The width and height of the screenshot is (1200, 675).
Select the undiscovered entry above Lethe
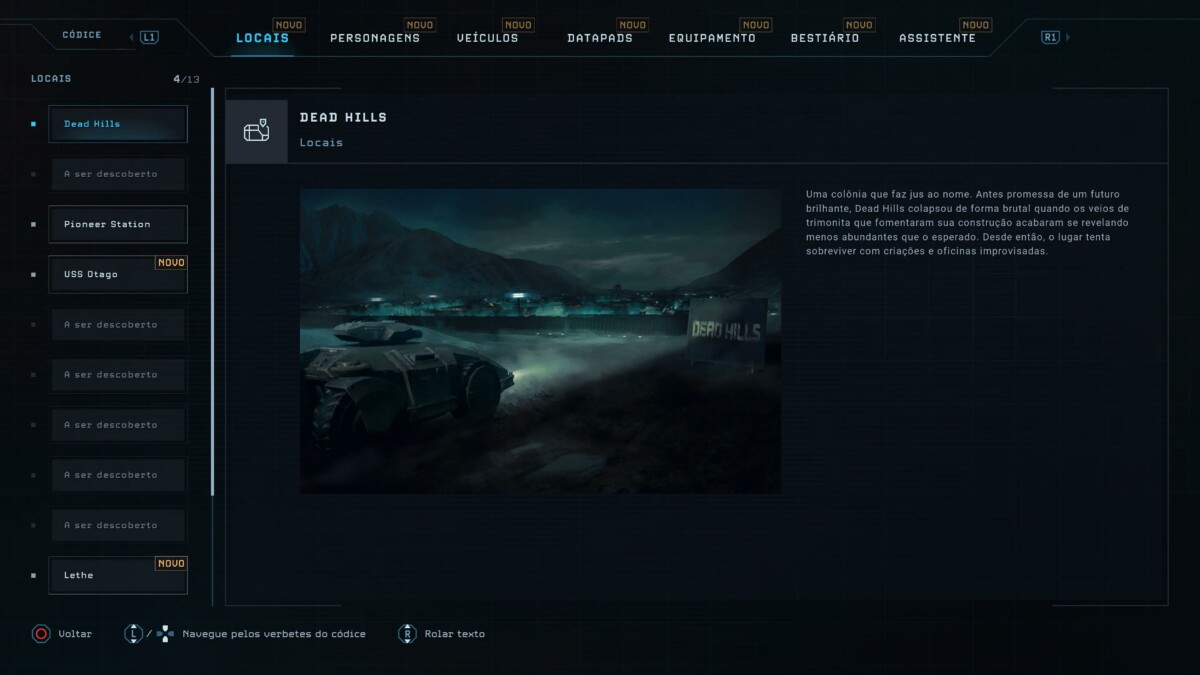coord(118,525)
